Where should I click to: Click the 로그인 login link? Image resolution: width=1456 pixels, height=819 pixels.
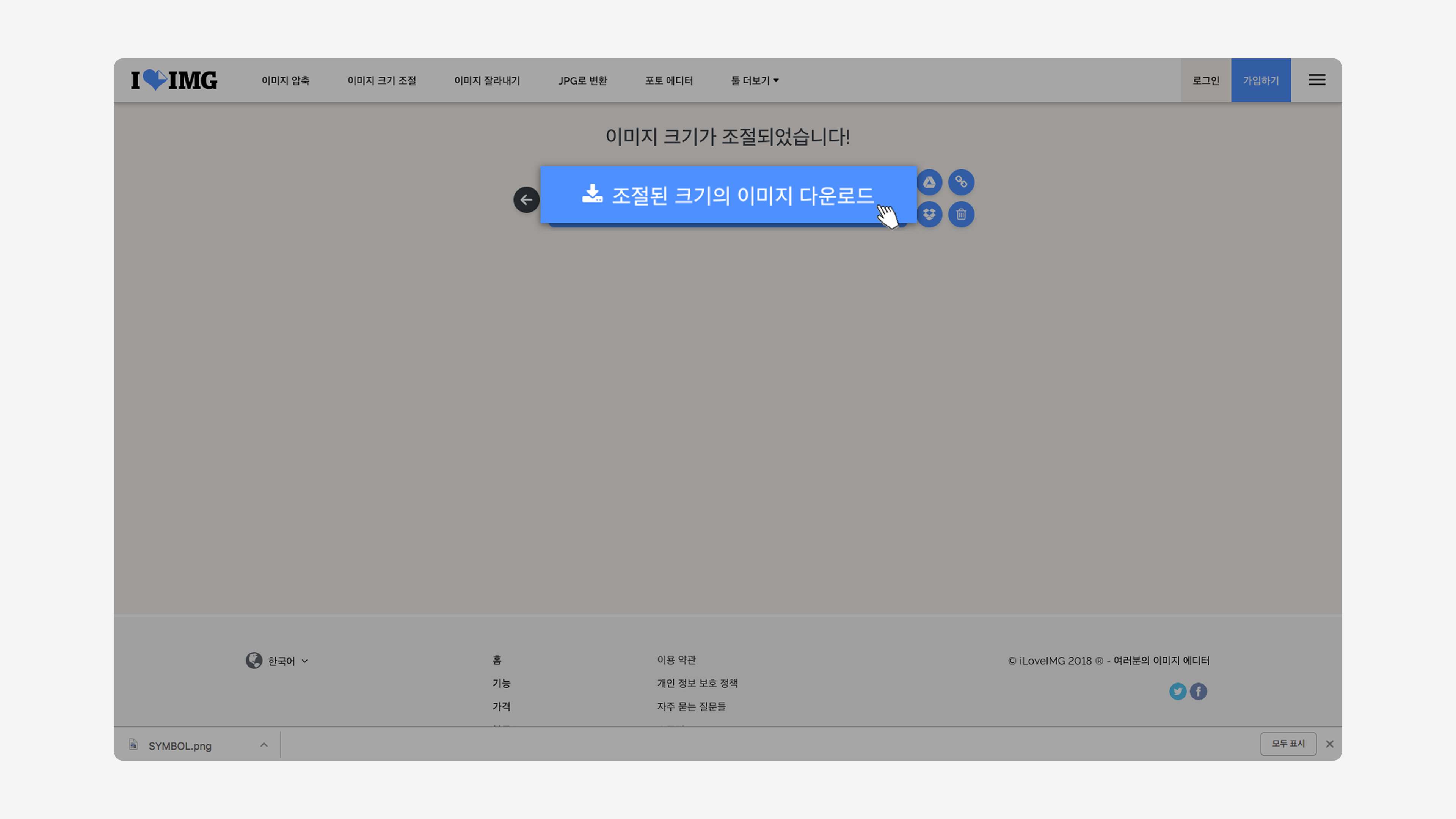pyautogui.click(x=1206, y=80)
